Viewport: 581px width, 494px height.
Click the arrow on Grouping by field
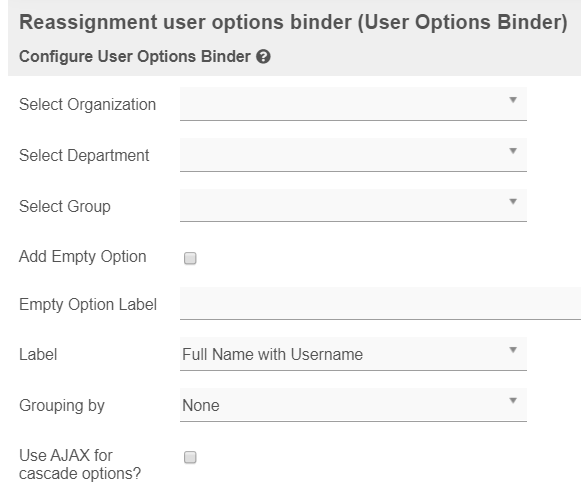513,401
